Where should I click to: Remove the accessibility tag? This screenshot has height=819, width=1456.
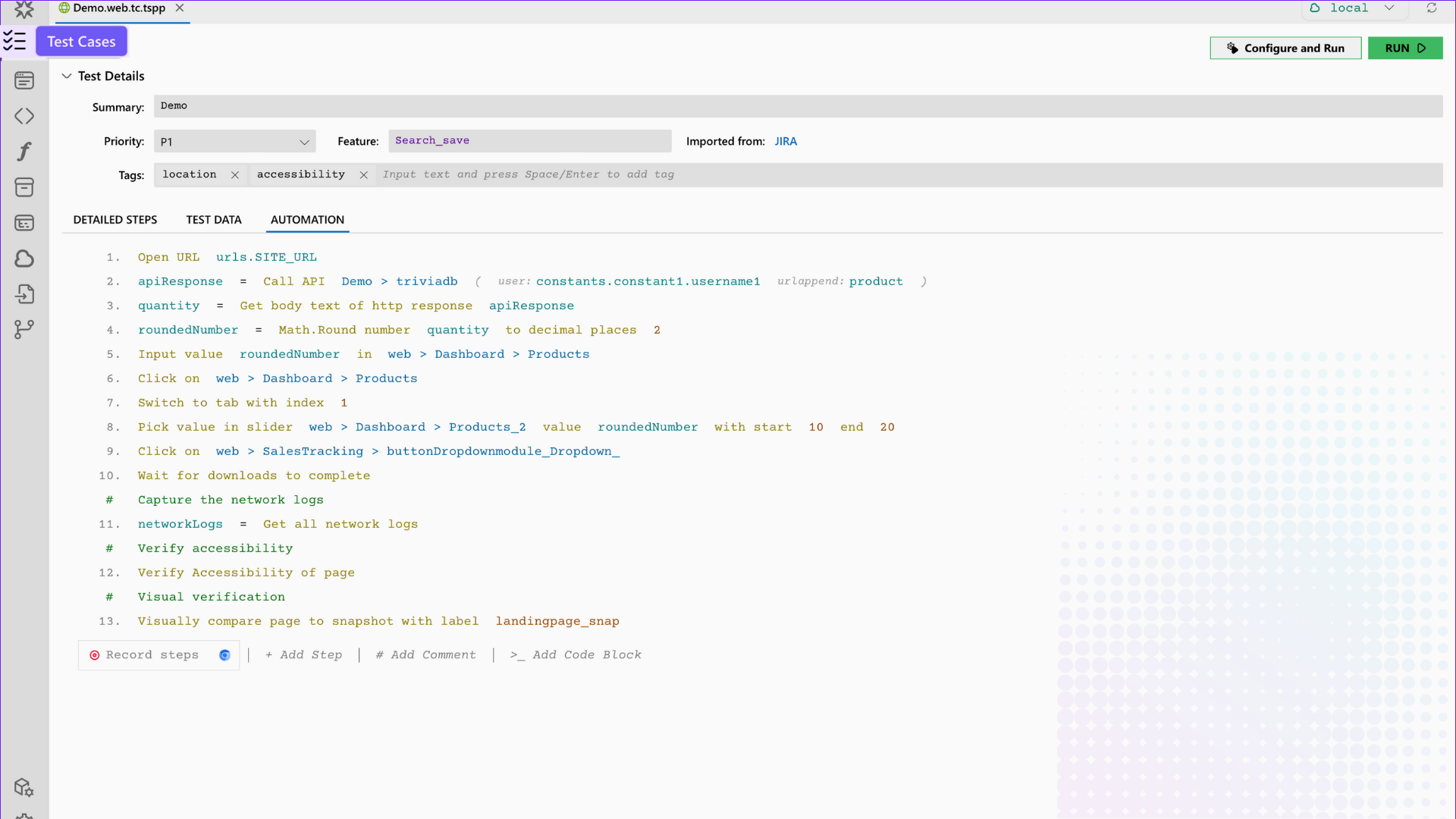tap(364, 175)
